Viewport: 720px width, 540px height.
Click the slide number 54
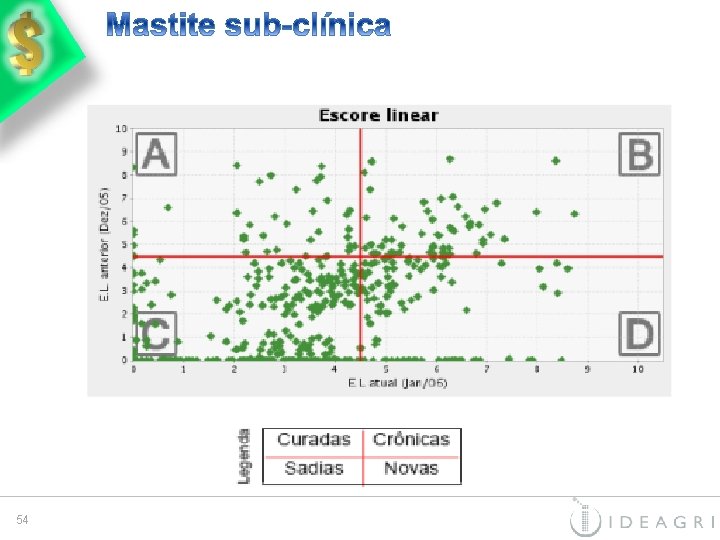coord(22,520)
